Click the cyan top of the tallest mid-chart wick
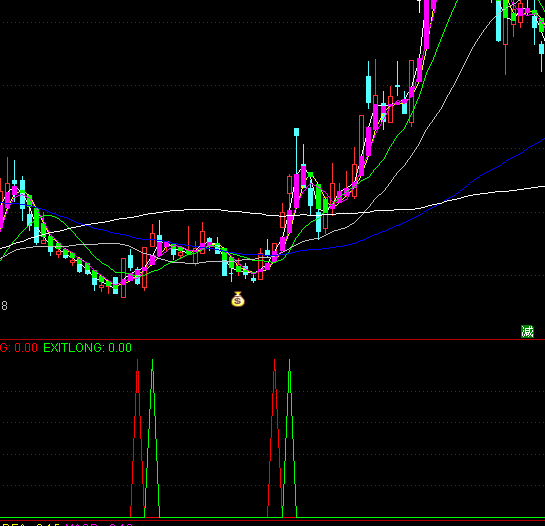545x526 pixels. 296,132
